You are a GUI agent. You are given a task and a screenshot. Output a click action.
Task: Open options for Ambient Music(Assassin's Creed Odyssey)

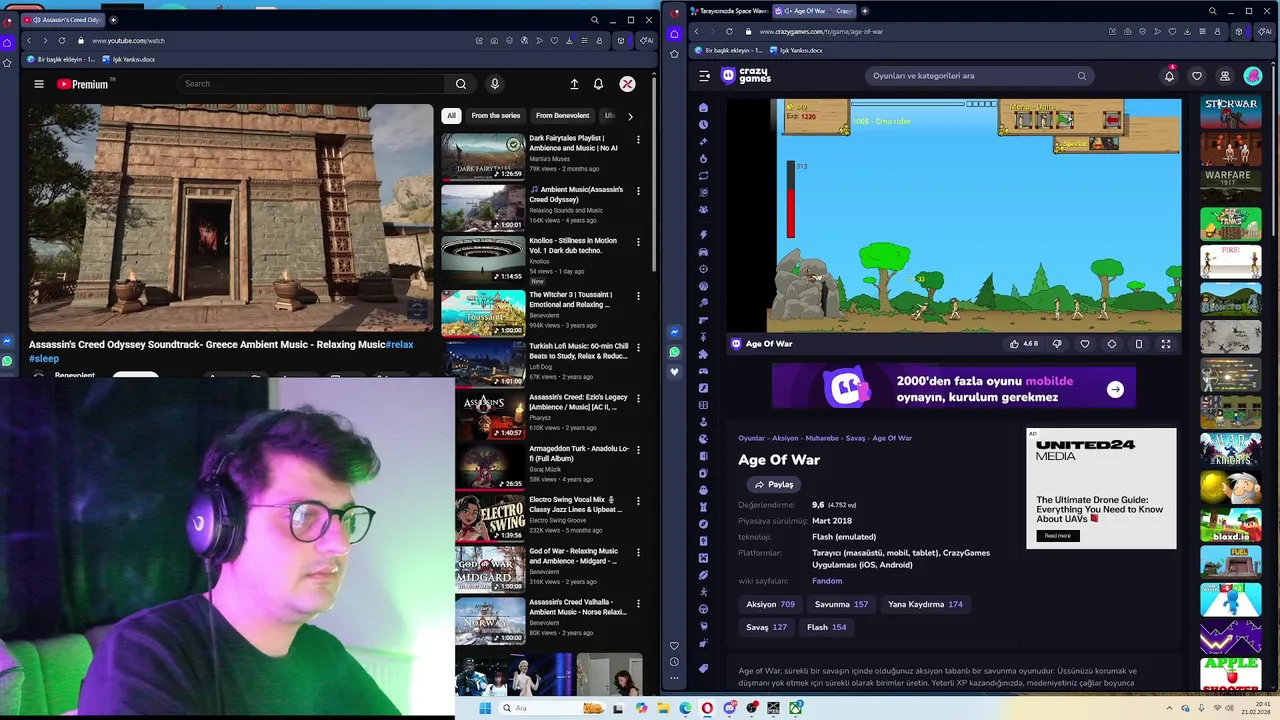pos(638,190)
